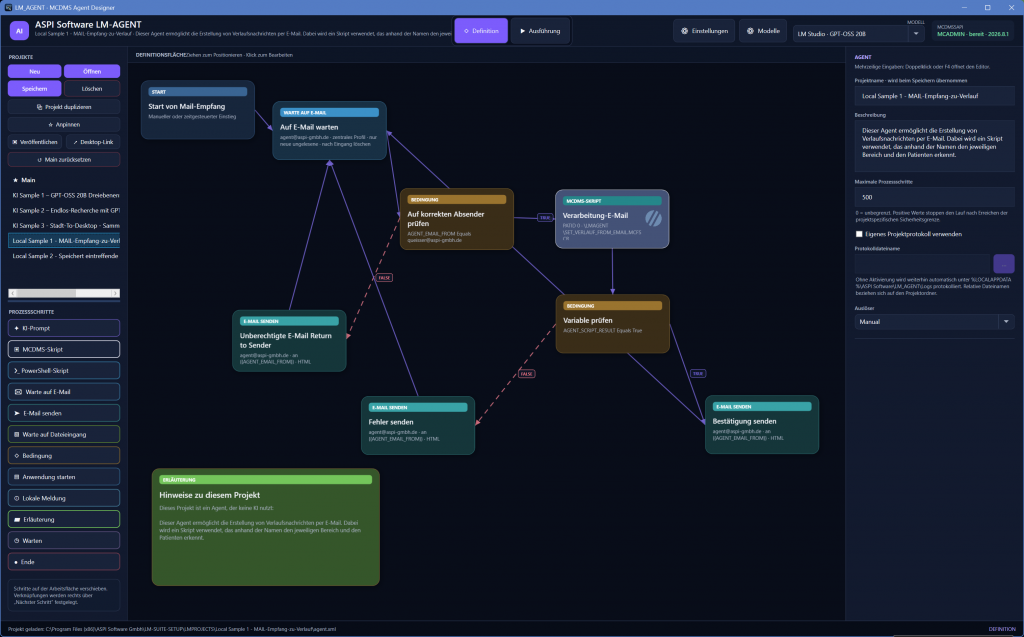Image resolution: width=1024 pixels, height=637 pixels.
Task: Click DEFINITION label in status bar
Action: tap(1002, 629)
